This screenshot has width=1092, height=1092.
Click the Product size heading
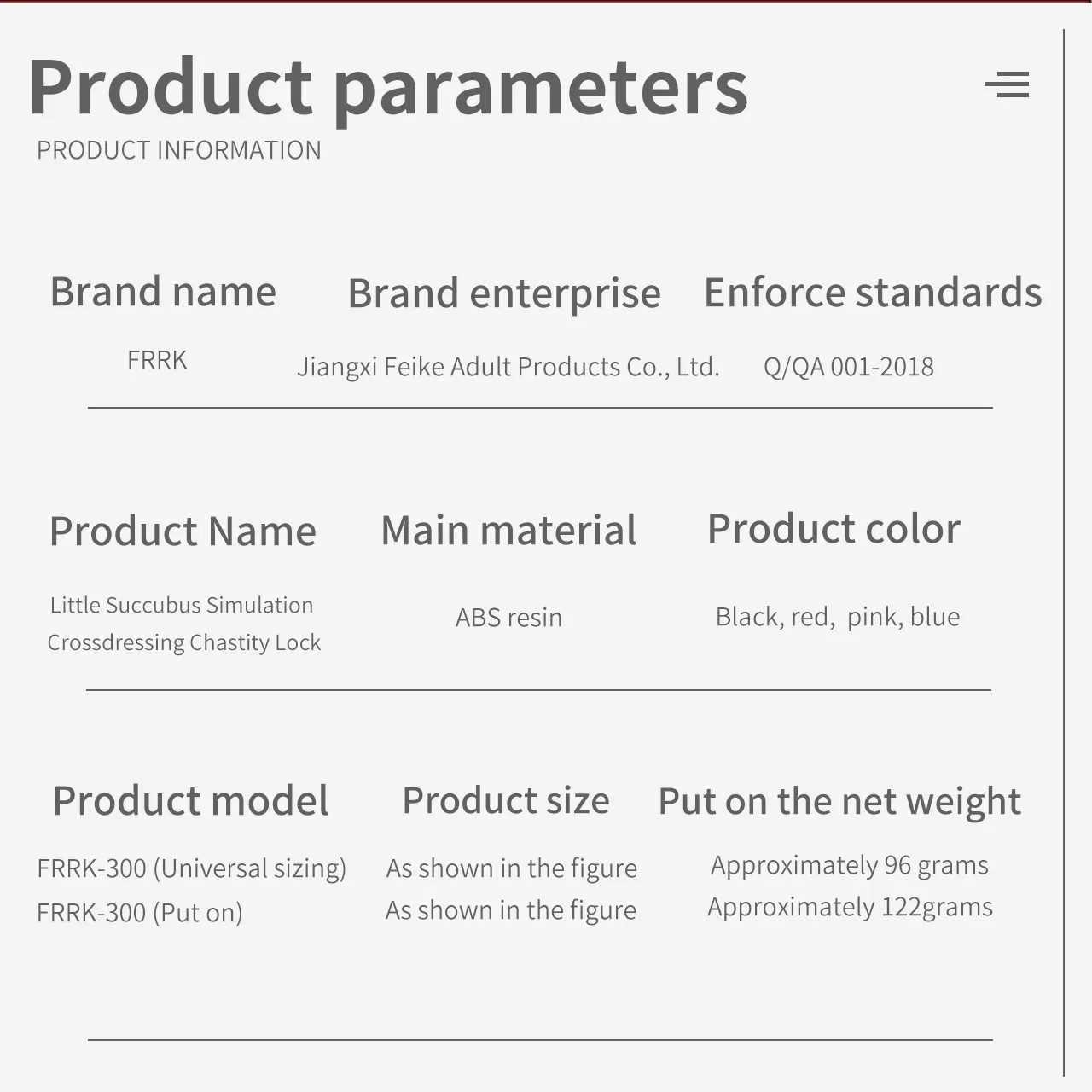506,801
